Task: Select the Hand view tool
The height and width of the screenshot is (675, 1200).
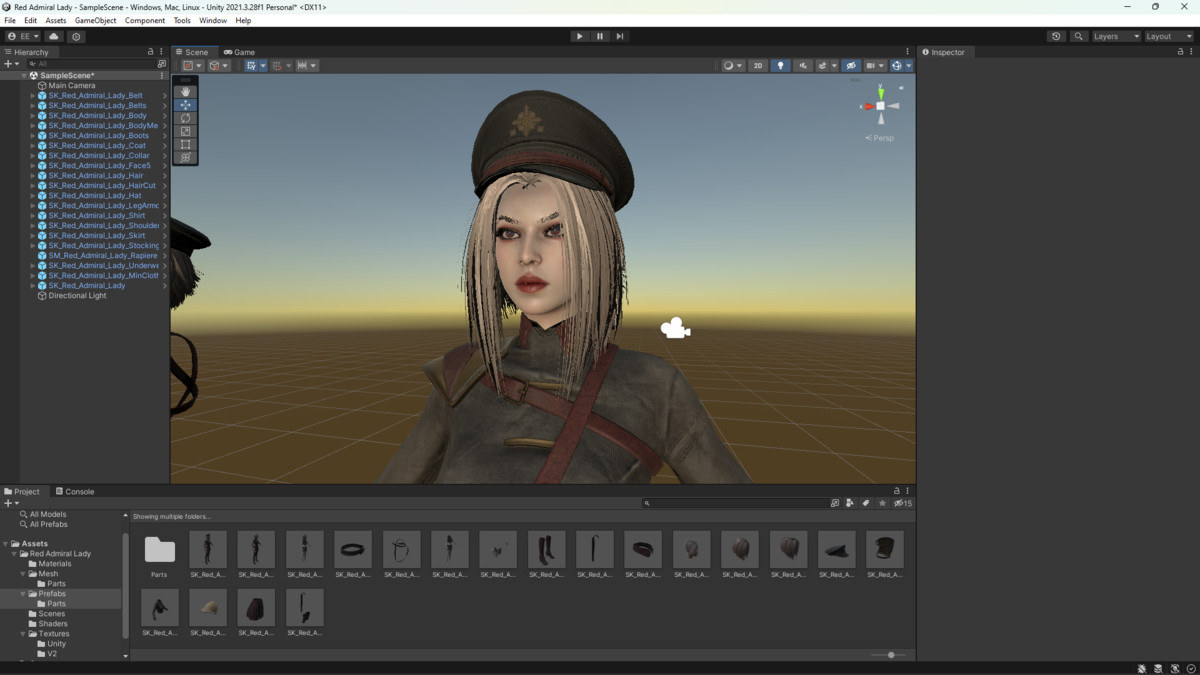Action: point(186,92)
